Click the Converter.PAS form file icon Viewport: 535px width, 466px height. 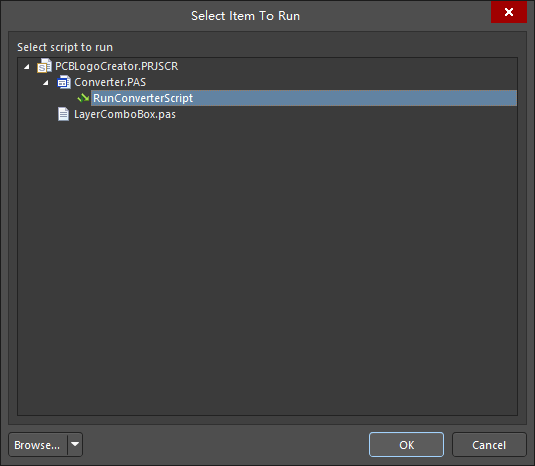point(64,82)
